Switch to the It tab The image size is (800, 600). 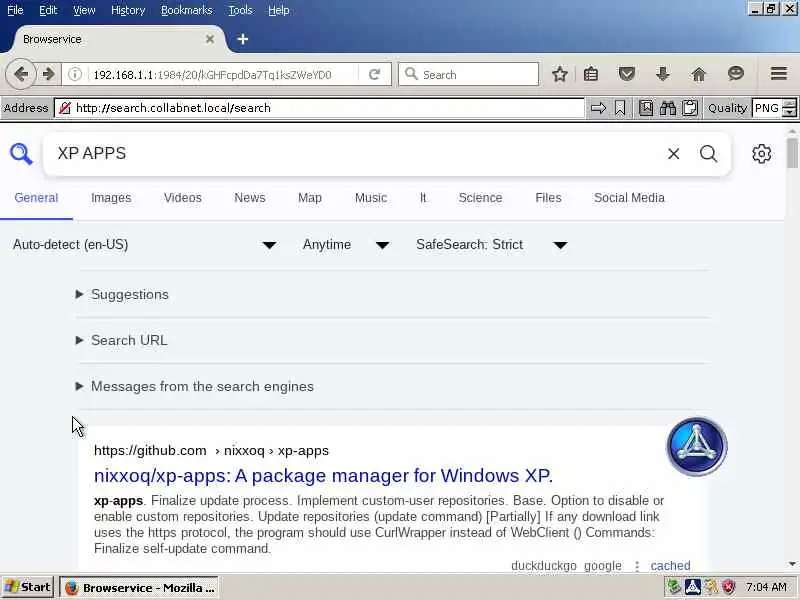pos(423,198)
